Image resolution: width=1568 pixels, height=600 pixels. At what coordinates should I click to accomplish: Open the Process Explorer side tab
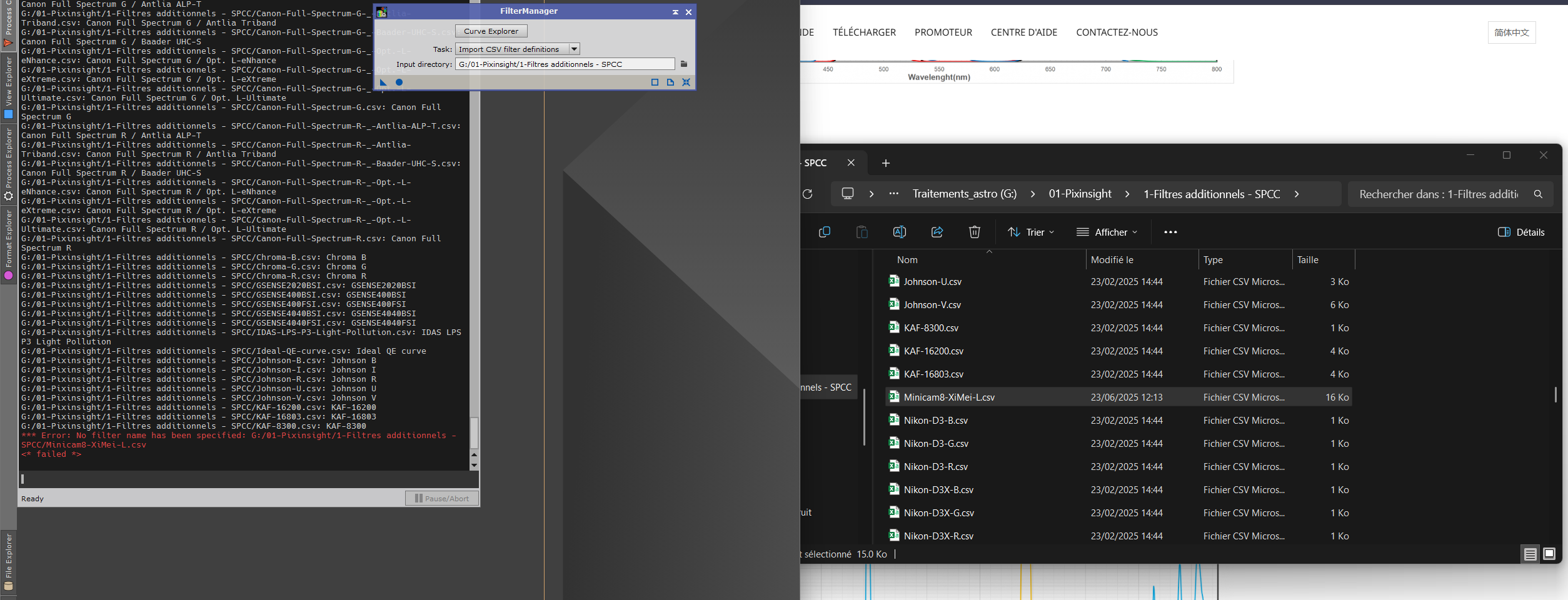pos(8,164)
